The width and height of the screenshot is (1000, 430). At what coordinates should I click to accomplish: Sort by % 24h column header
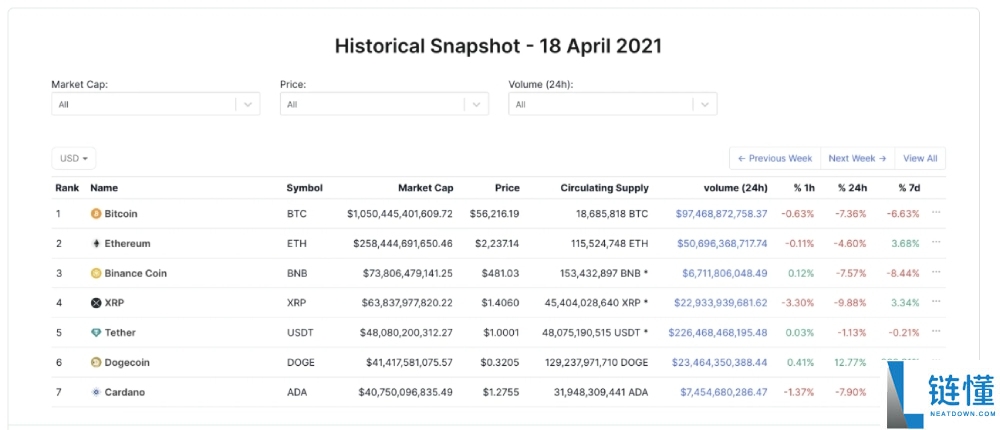click(852, 188)
